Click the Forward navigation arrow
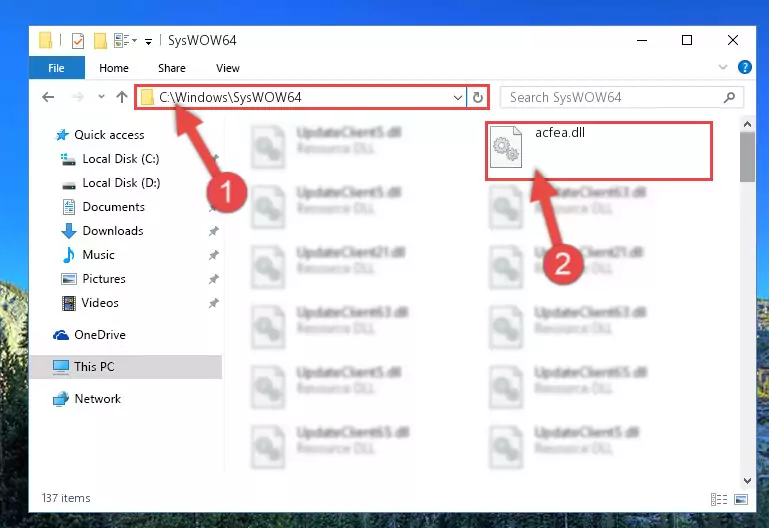 (77, 97)
